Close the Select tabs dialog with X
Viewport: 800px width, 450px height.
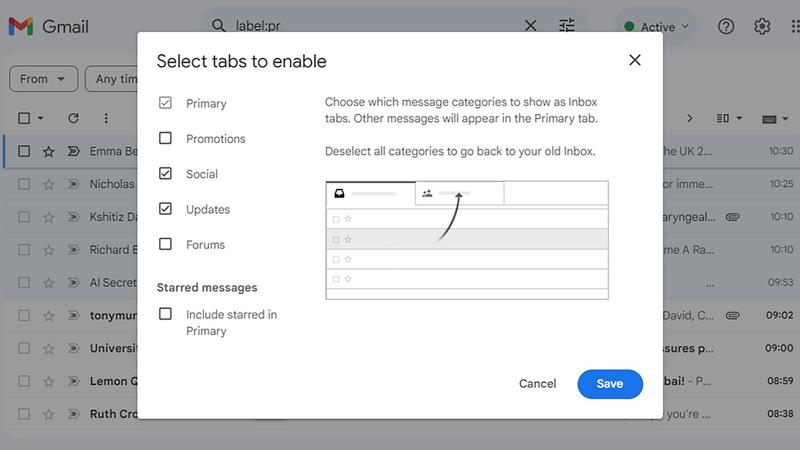(x=634, y=60)
